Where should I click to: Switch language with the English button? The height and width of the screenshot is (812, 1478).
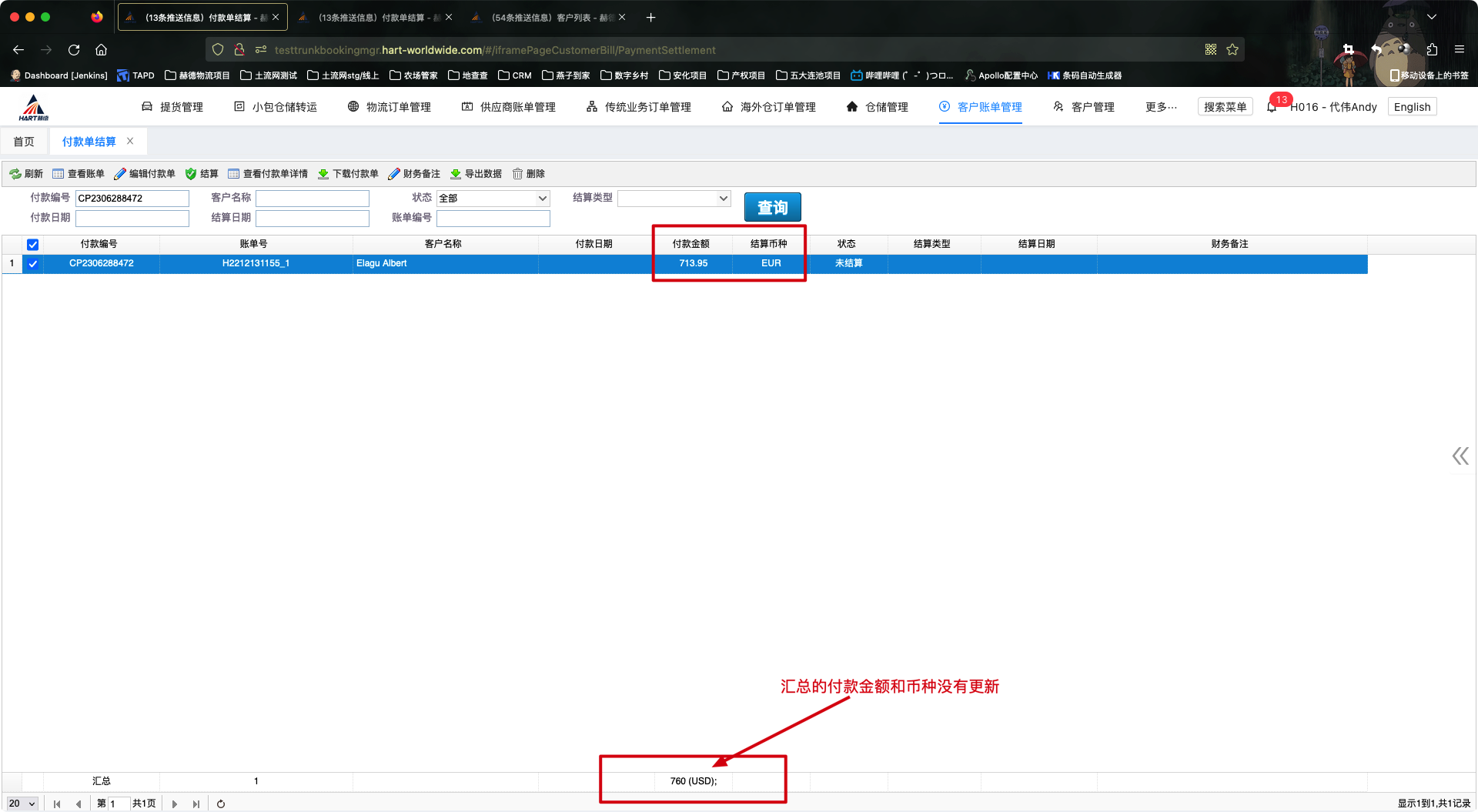click(x=1412, y=107)
